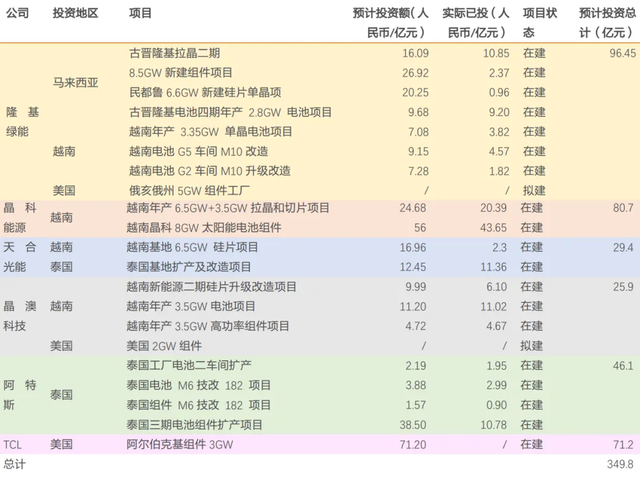Select the 8.5GW 新建组件项目 cell
The width and height of the screenshot is (640, 483).
pyautogui.click(x=181, y=73)
